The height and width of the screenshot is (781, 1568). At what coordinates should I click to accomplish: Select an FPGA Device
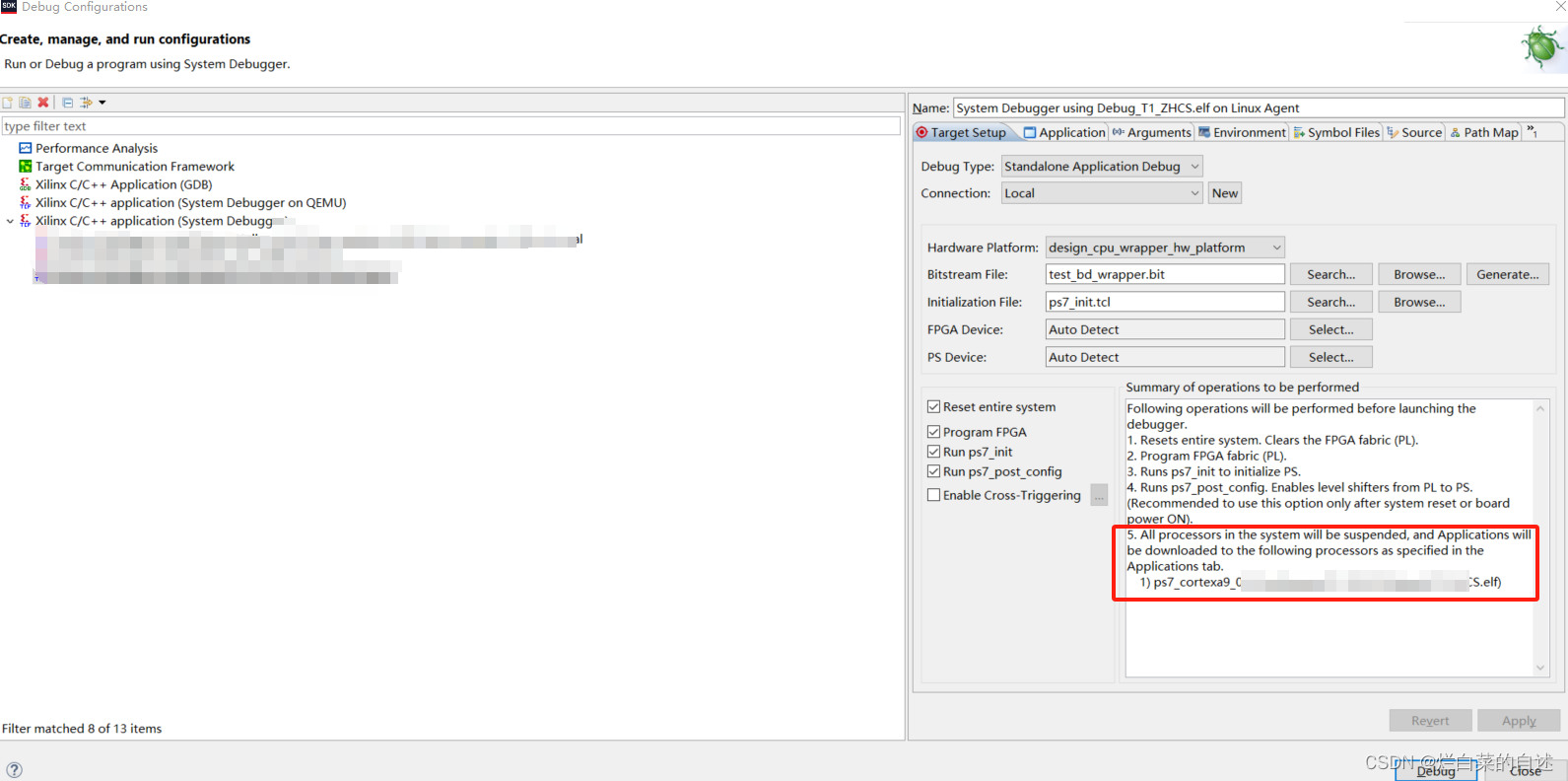[x=1331, y=329]
